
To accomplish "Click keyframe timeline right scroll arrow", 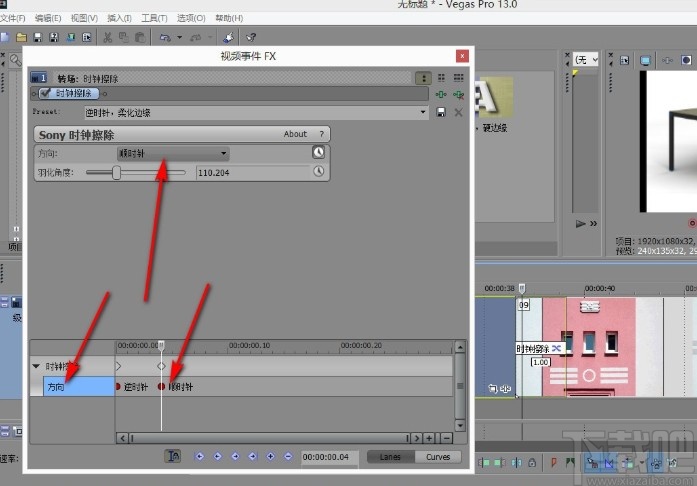I will pos(417,438).
